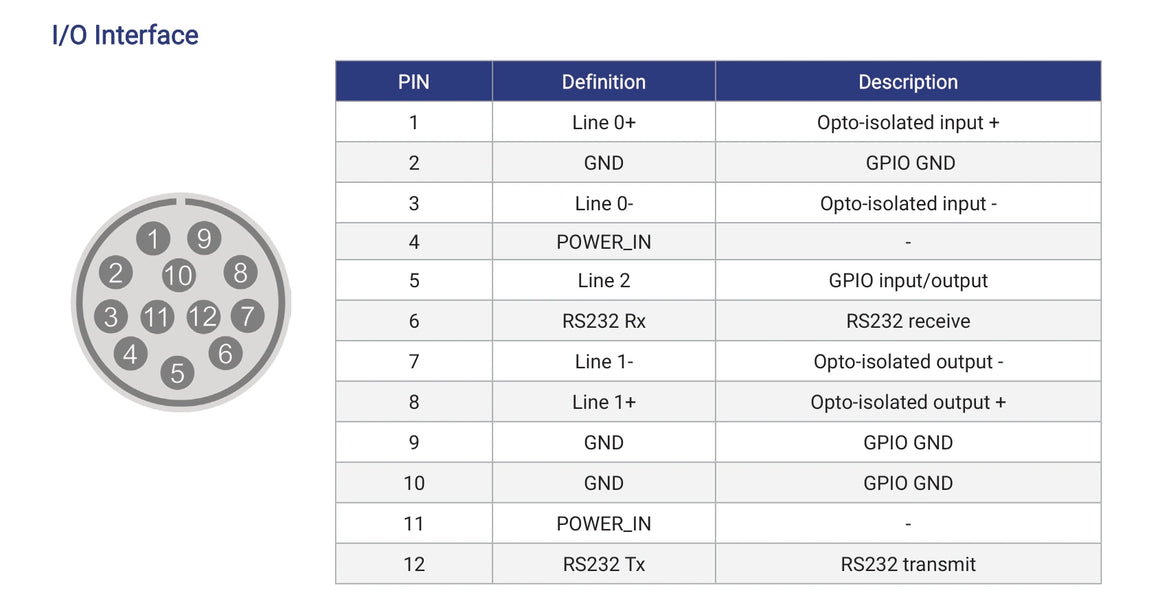Click the RS232 Rx definition cell
The image size is (1160, 615).
(604, 320)
